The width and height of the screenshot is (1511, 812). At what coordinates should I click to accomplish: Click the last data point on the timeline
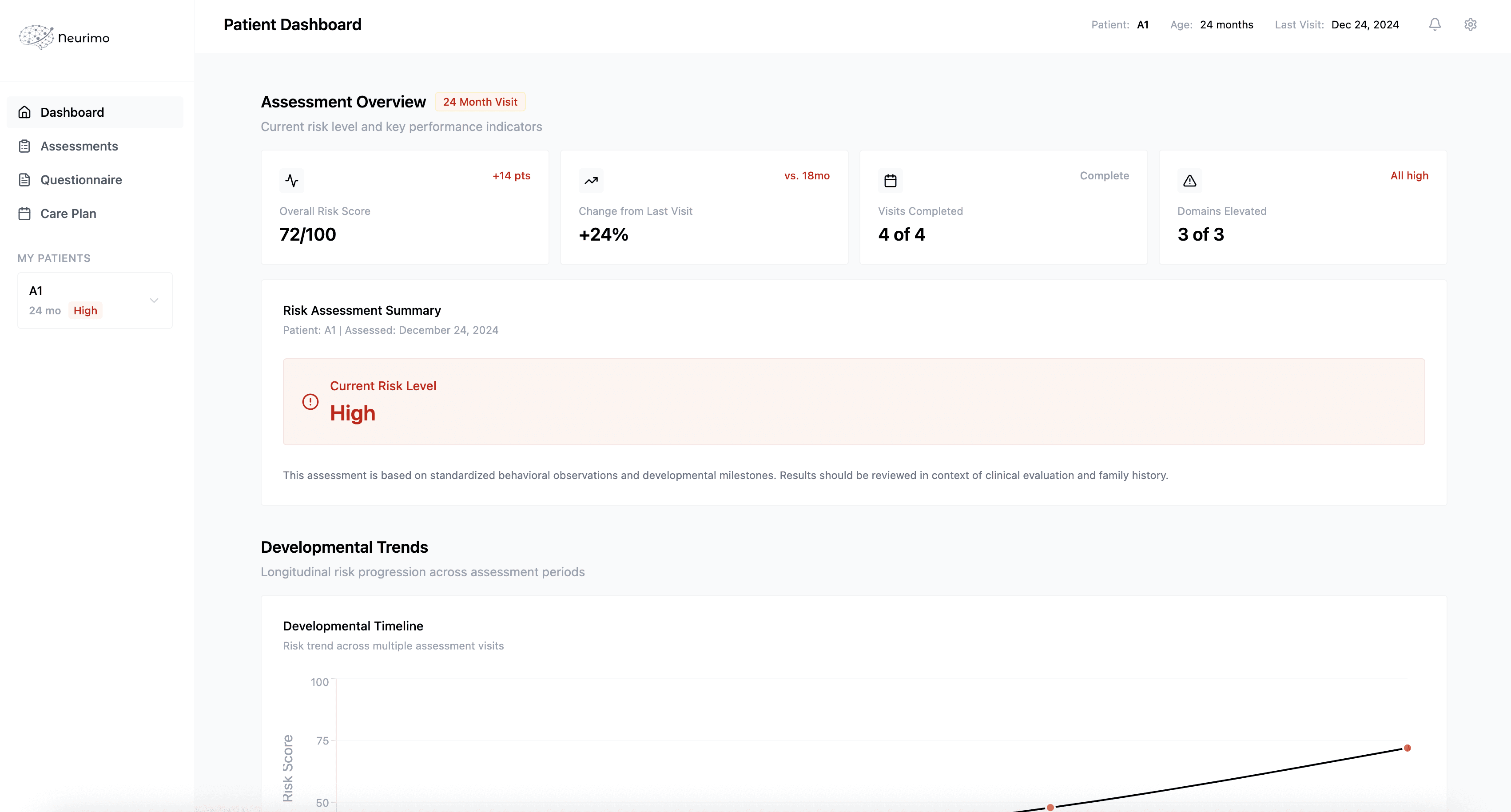[1407, 748]
